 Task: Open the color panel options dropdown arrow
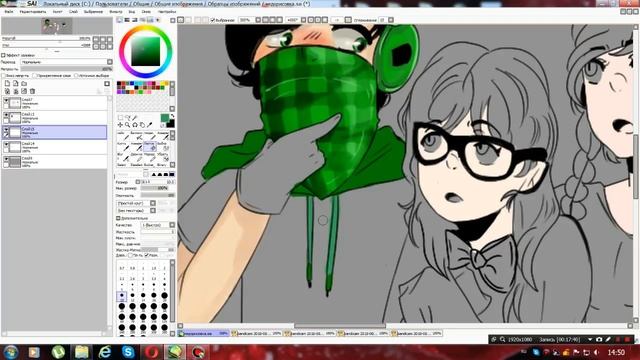click(x=173, y=20)
